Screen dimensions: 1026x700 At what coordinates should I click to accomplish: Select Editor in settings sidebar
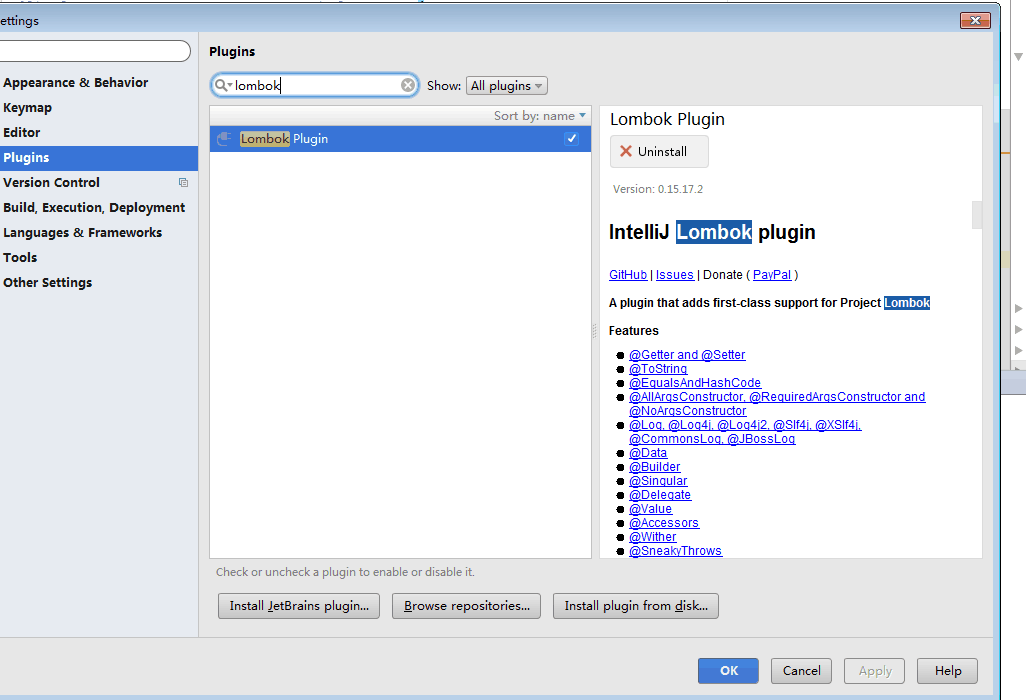(x=22, y=133)
